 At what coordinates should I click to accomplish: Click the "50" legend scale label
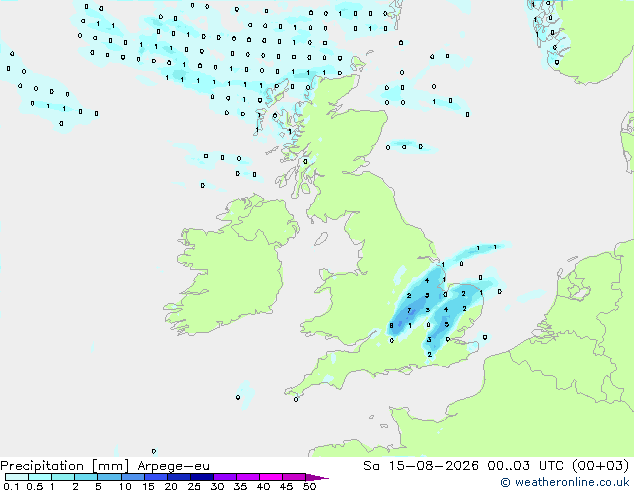tap(310, 486)
